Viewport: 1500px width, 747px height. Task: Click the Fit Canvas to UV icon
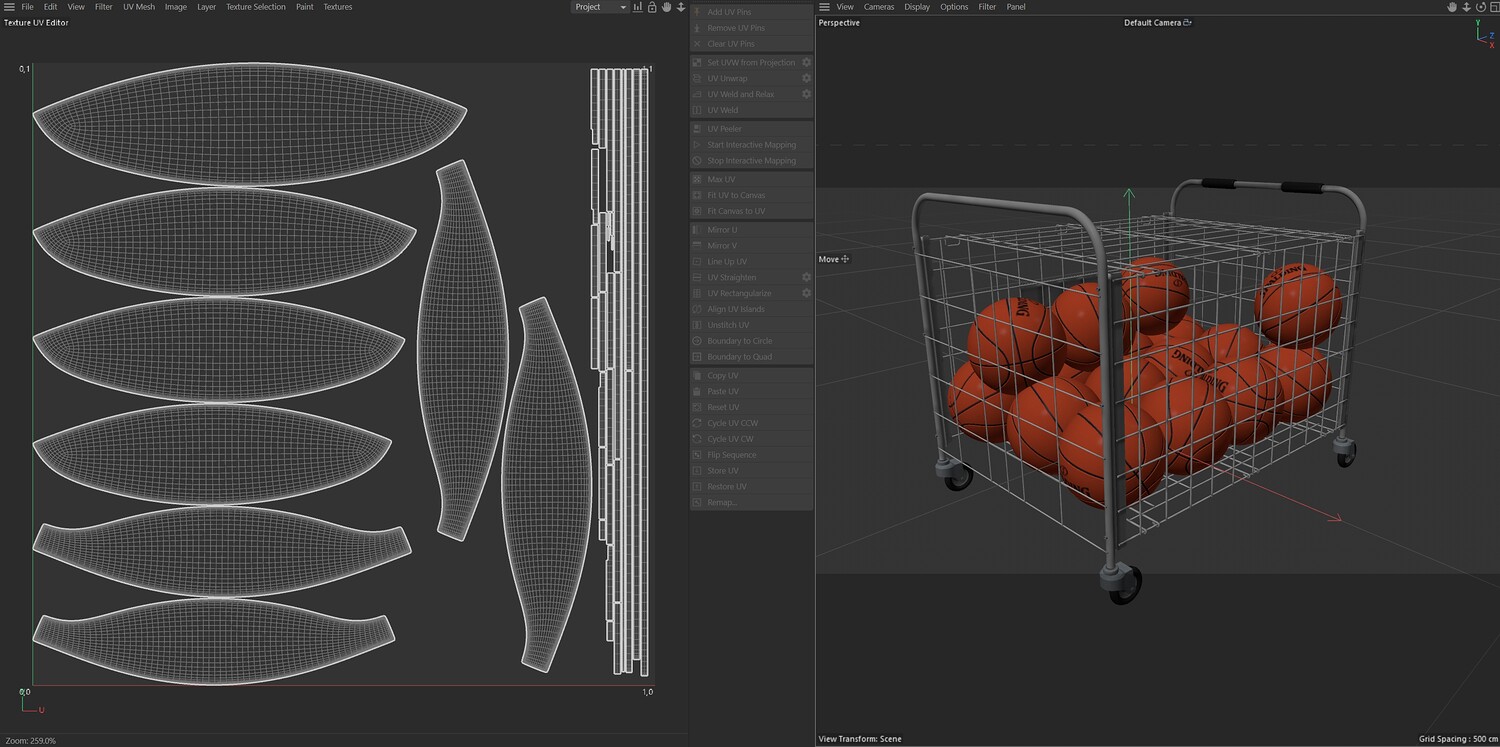697,211
